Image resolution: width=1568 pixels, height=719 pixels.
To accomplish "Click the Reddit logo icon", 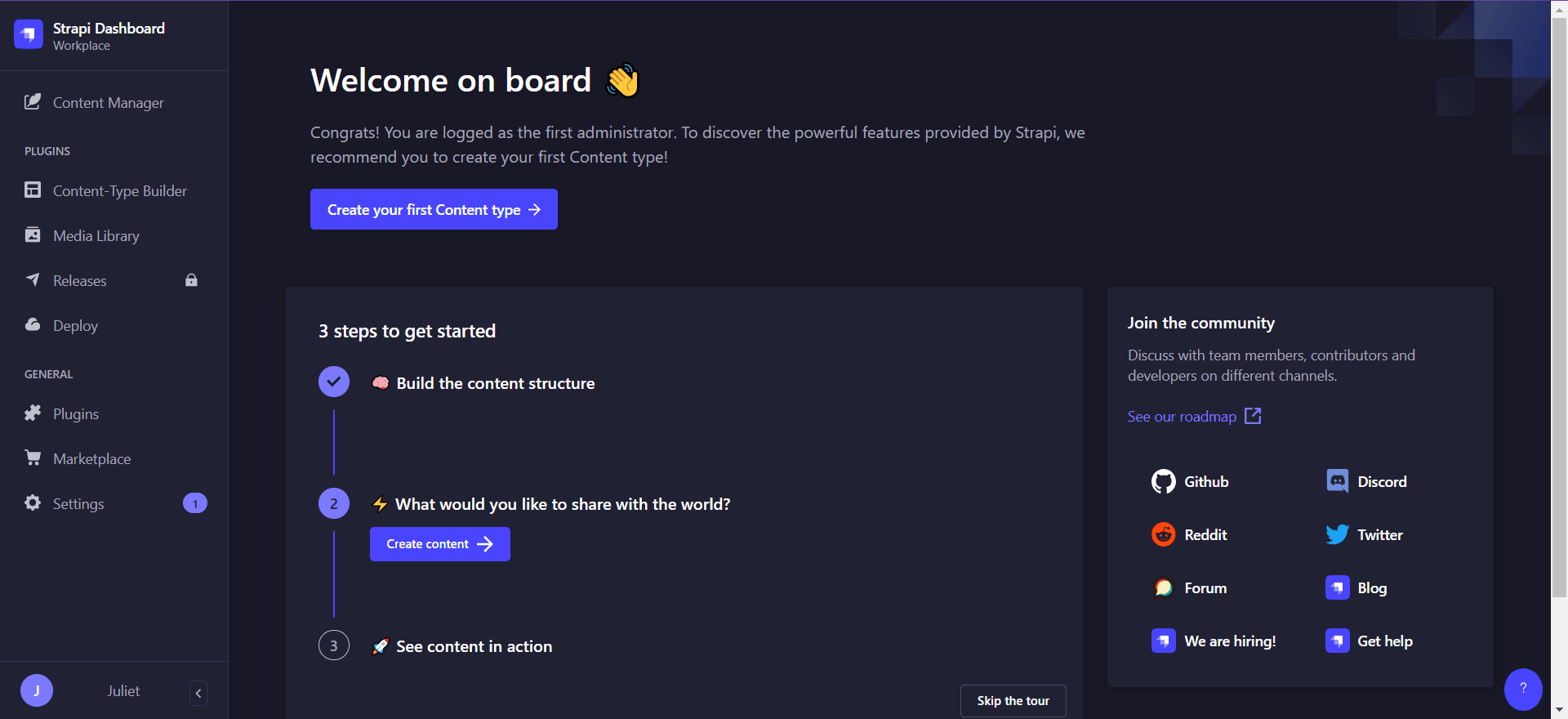I will [1164, 534].
